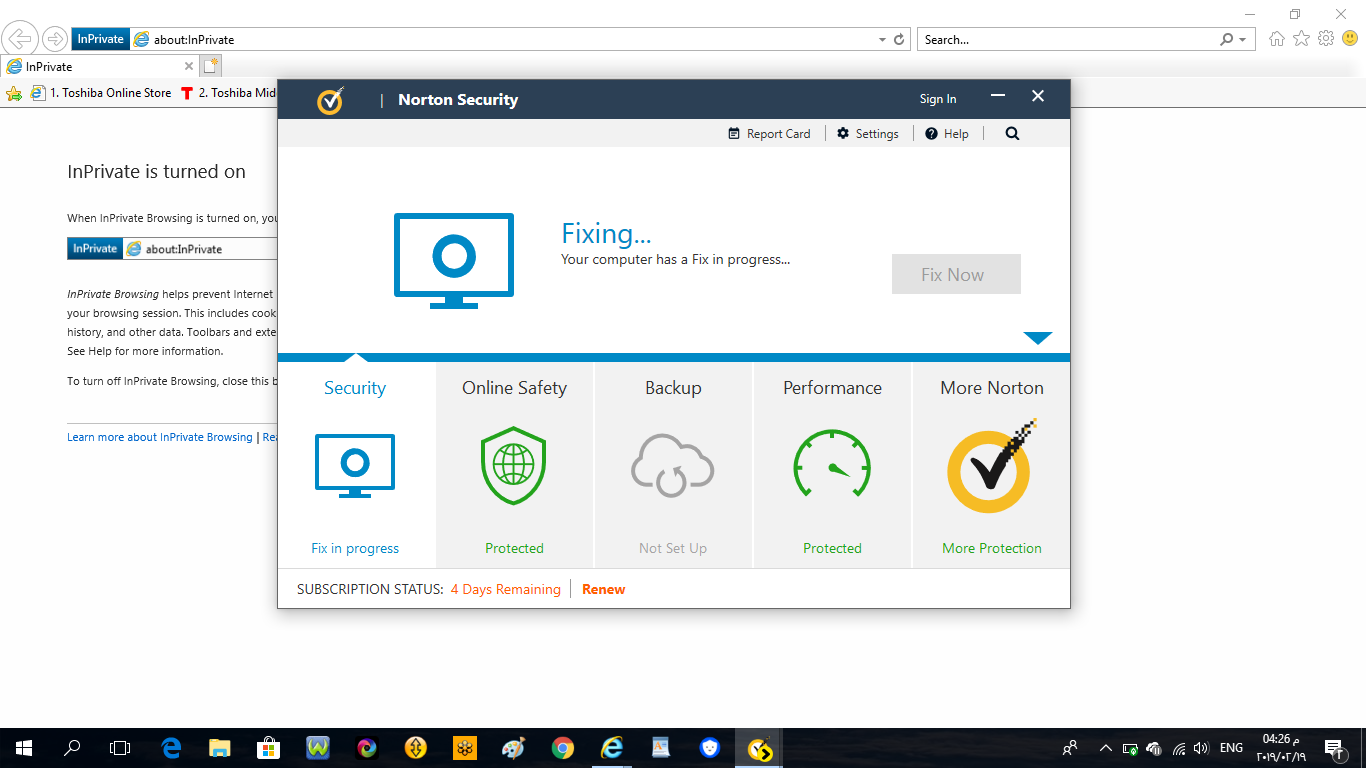Select the More Norton tab heading
The width and height of the screenshot is (1366, 768).
point(992,388)
